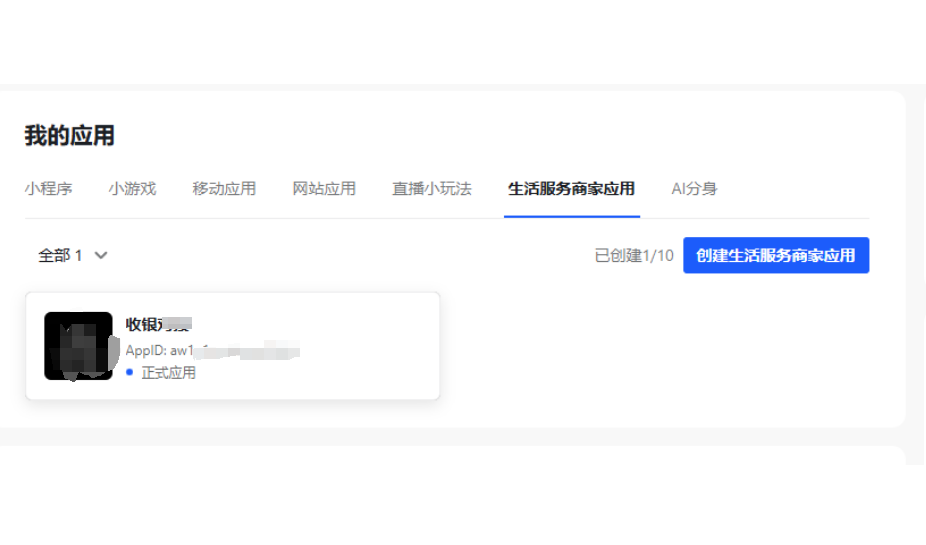Open the 小游戏 tab
Screen dimensions: 926x545
132,188
